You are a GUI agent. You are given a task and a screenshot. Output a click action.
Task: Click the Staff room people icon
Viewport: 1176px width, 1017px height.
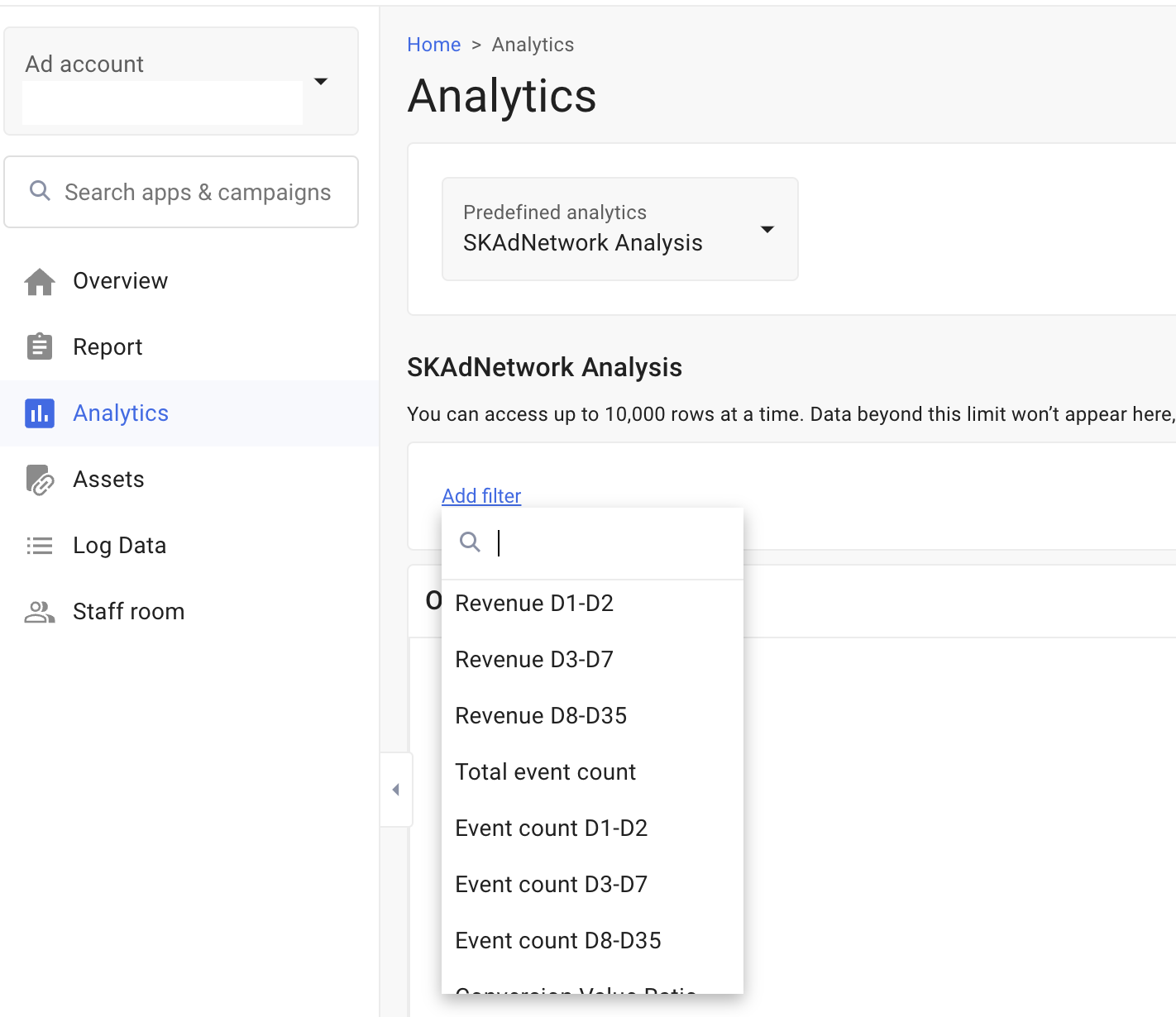pyautogui.click(x=40, y=612)
